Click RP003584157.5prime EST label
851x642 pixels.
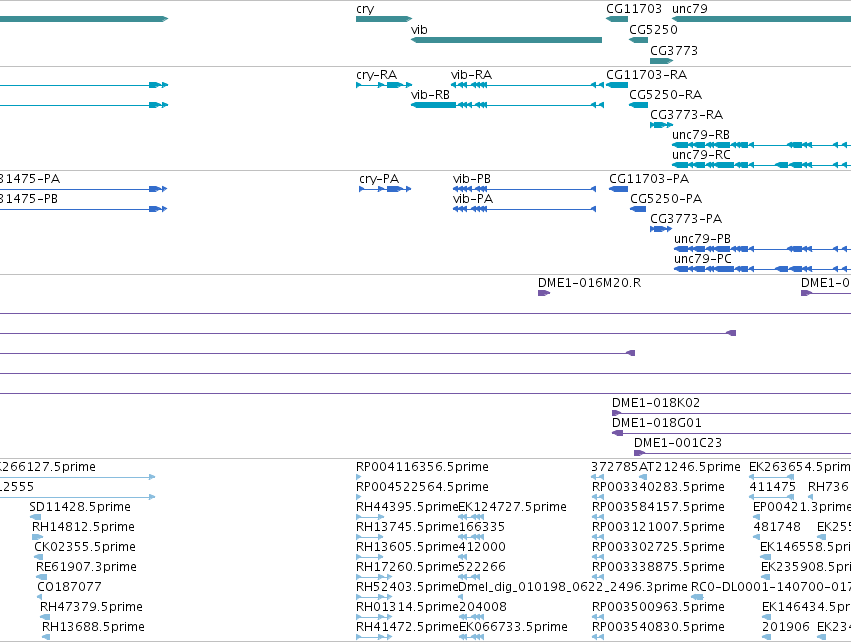[x=658, y=507]
